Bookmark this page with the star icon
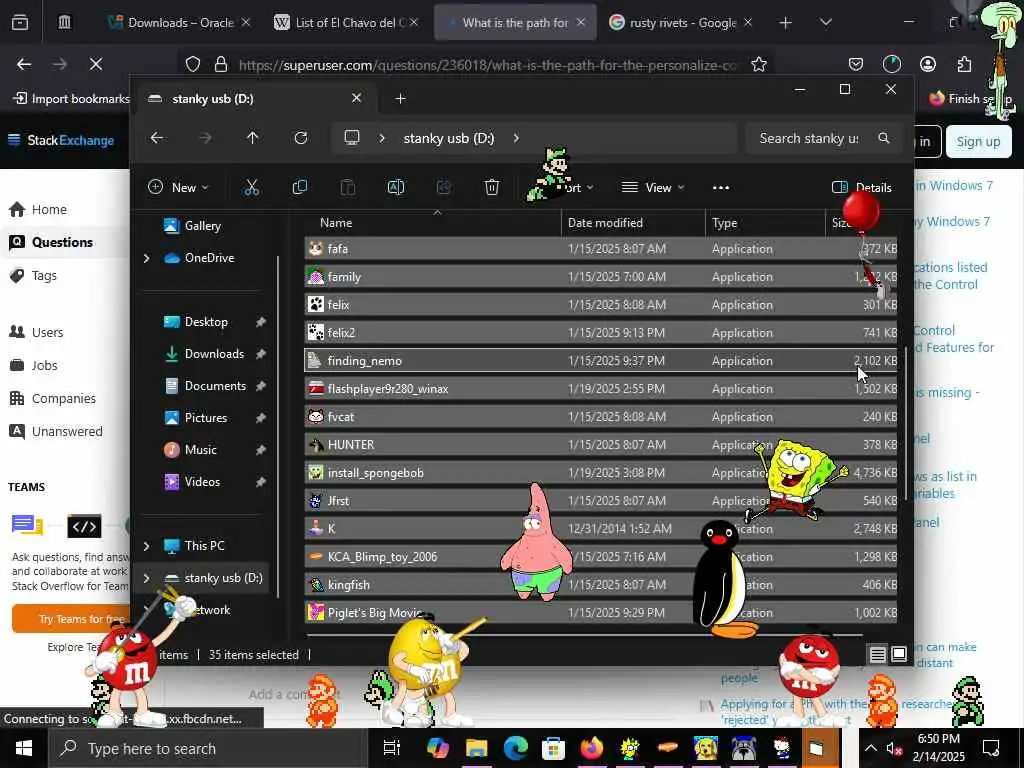The image size is (1024, 768). [x=759, y=64]
